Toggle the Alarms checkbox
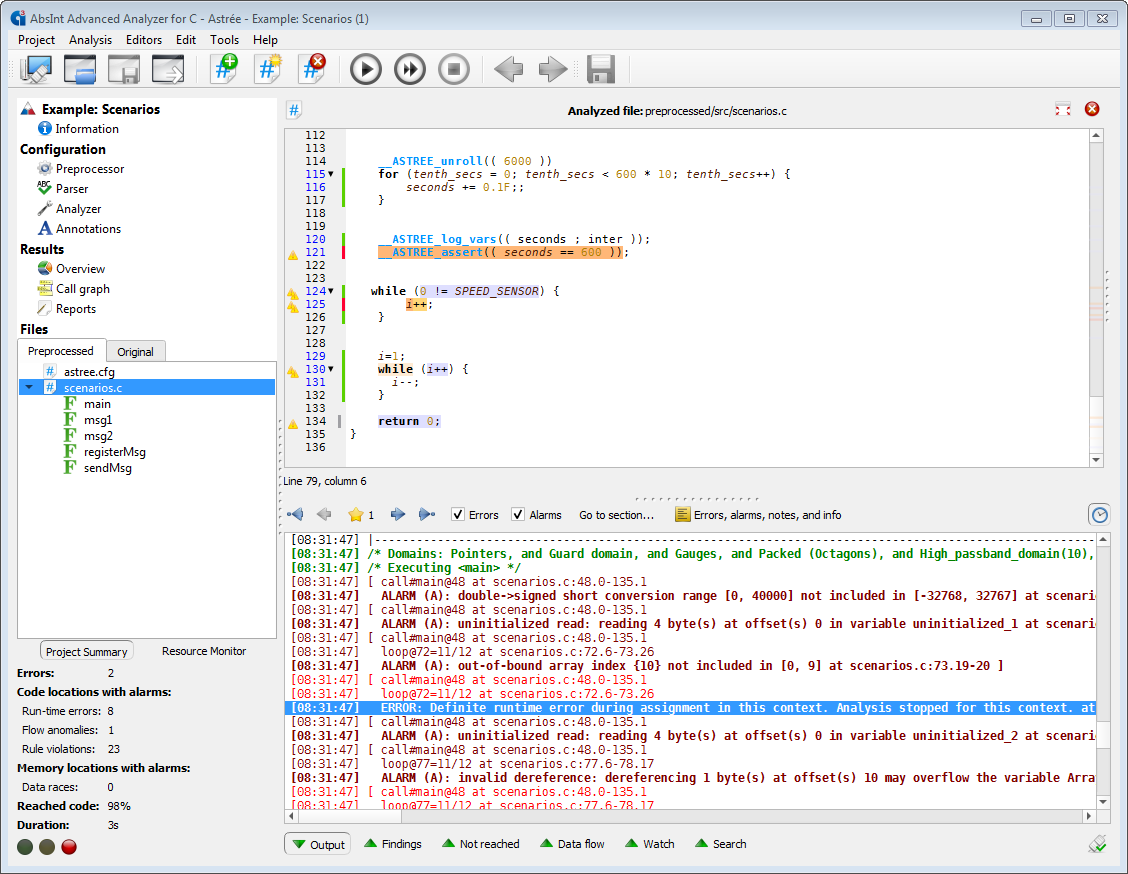 point(518,514)
